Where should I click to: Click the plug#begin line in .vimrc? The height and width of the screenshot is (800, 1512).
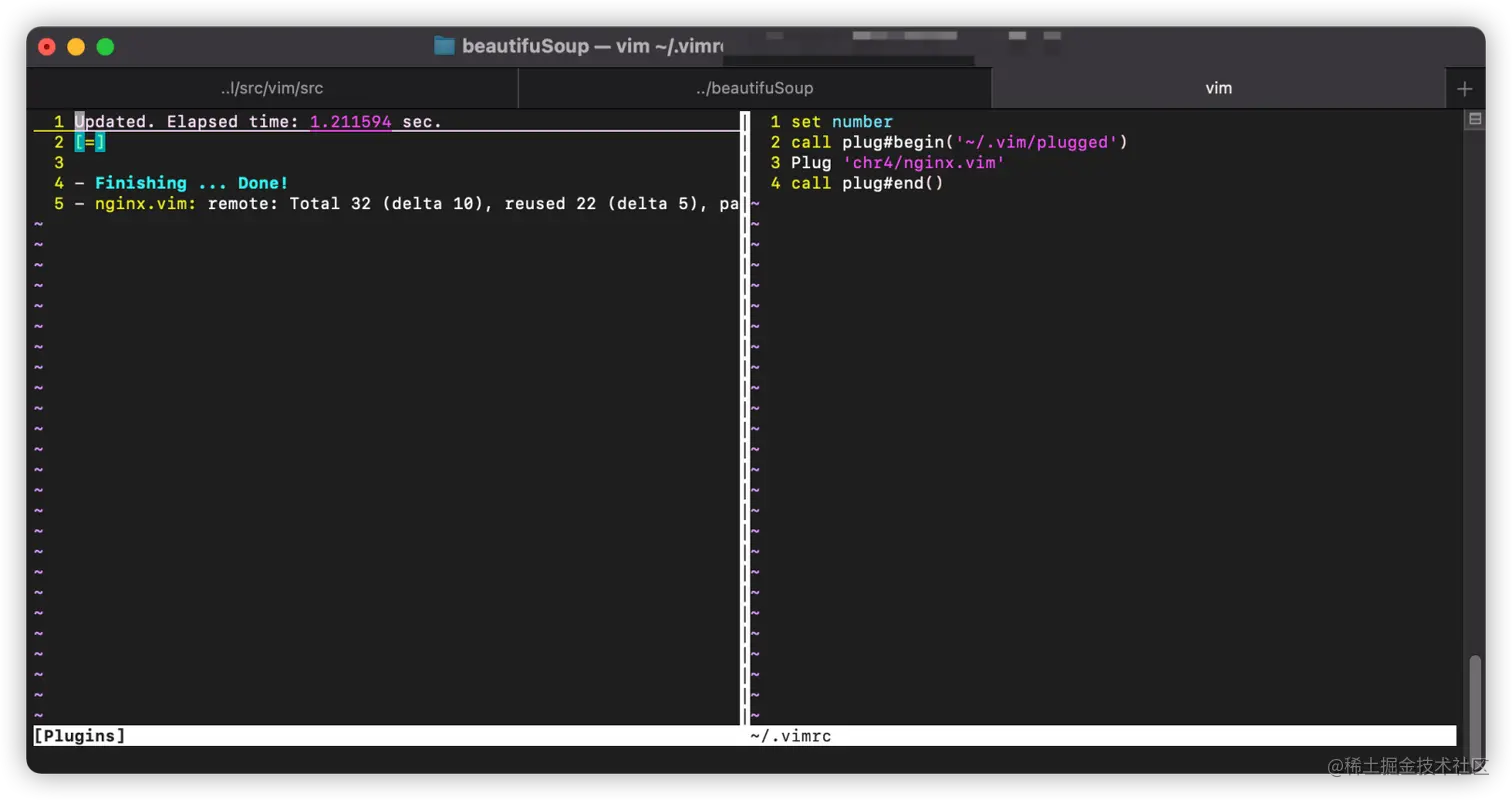(x=959, y=142)
